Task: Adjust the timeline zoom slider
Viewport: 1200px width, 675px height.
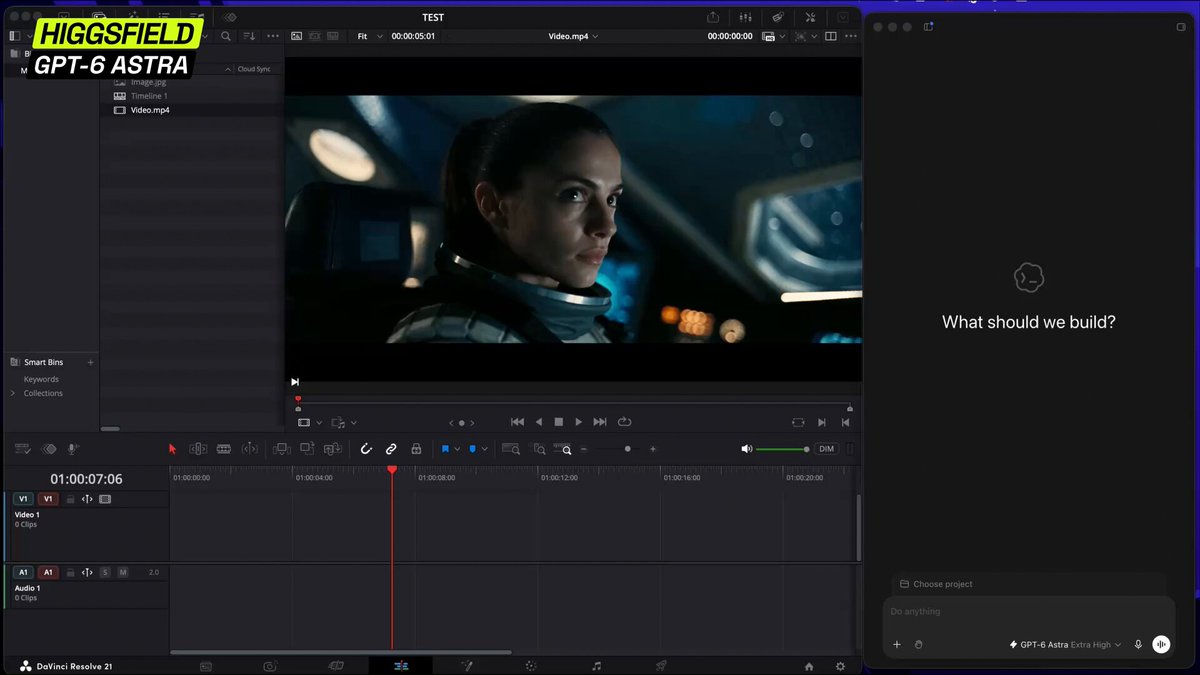Action: coord(627,449)
